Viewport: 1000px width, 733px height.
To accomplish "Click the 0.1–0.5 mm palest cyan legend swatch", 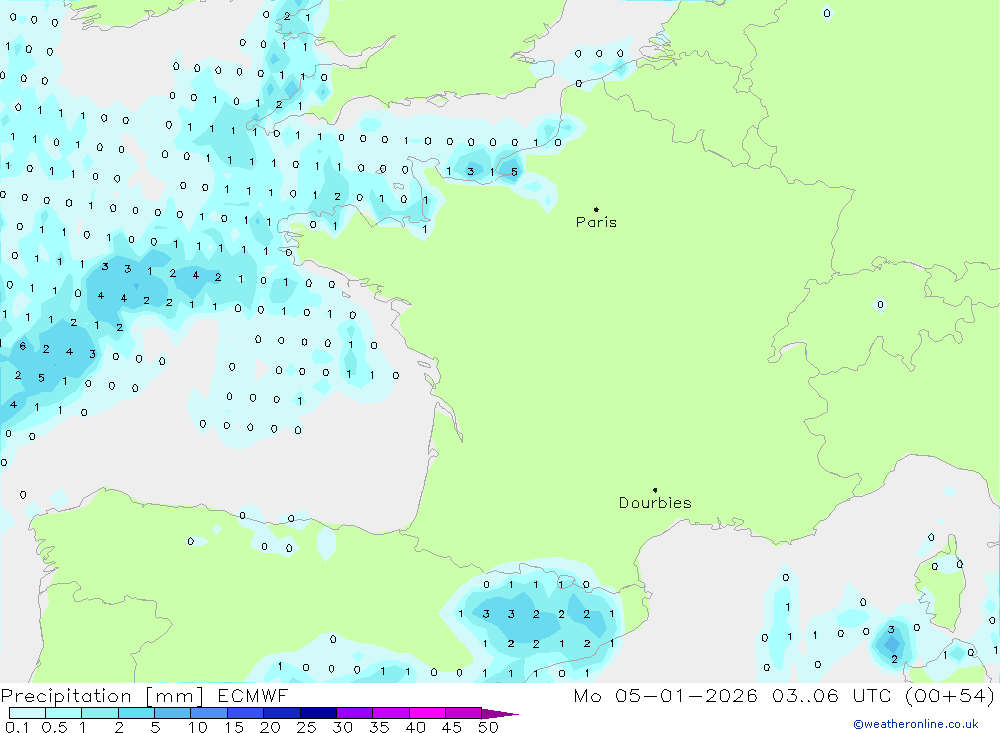I will pos(27,713).
